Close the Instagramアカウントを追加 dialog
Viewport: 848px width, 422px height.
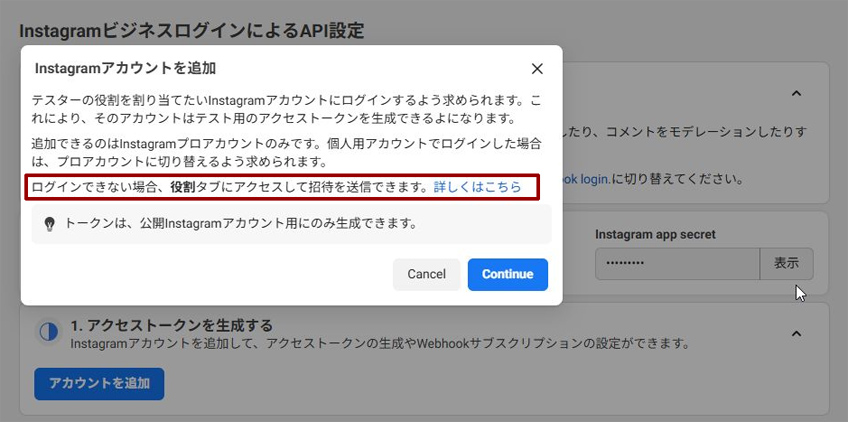click(536, 69)
